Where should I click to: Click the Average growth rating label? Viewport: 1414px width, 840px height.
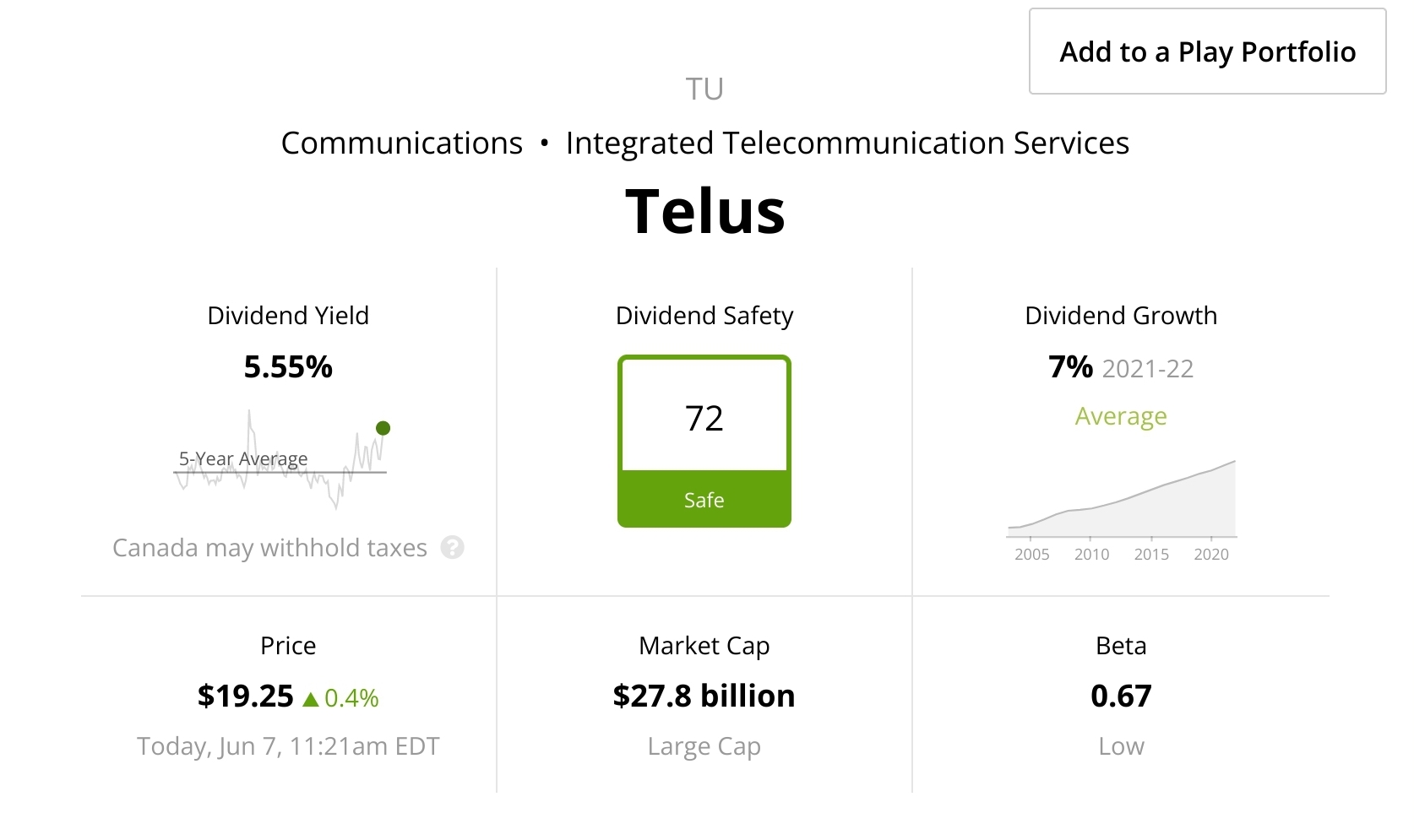tap(1120, 416)
